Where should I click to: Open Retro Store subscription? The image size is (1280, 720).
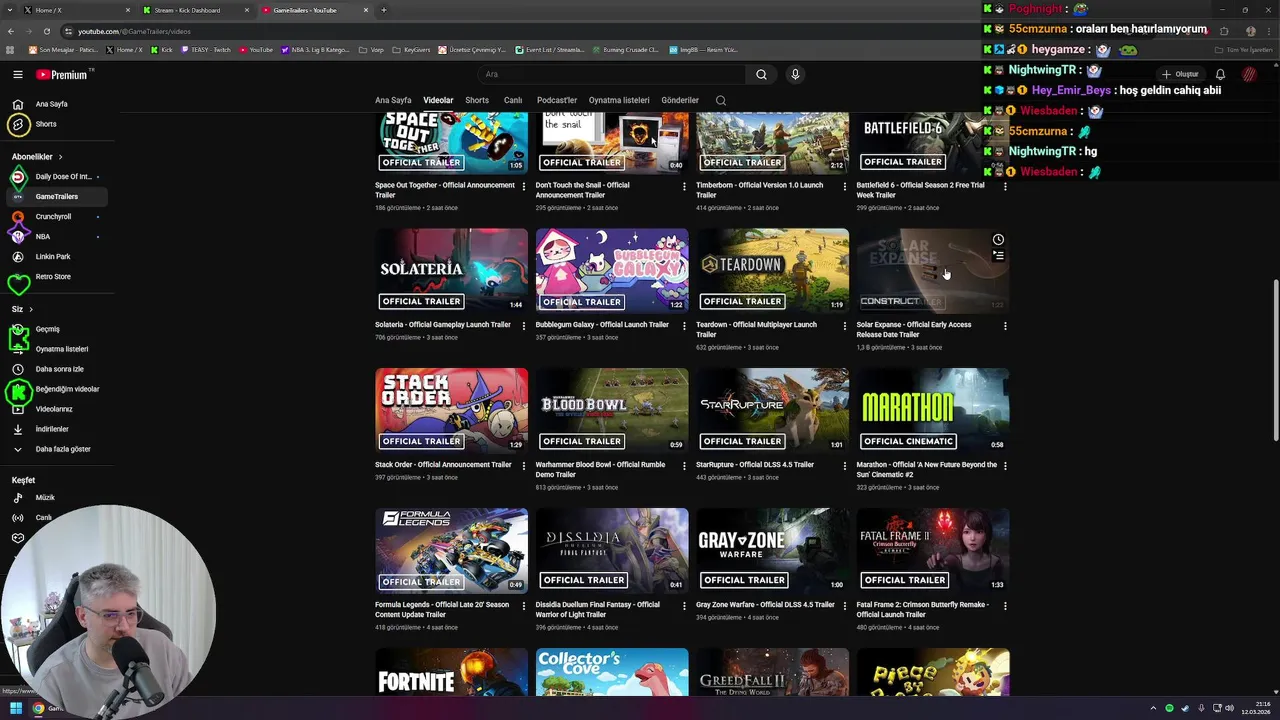coord(55,277)
